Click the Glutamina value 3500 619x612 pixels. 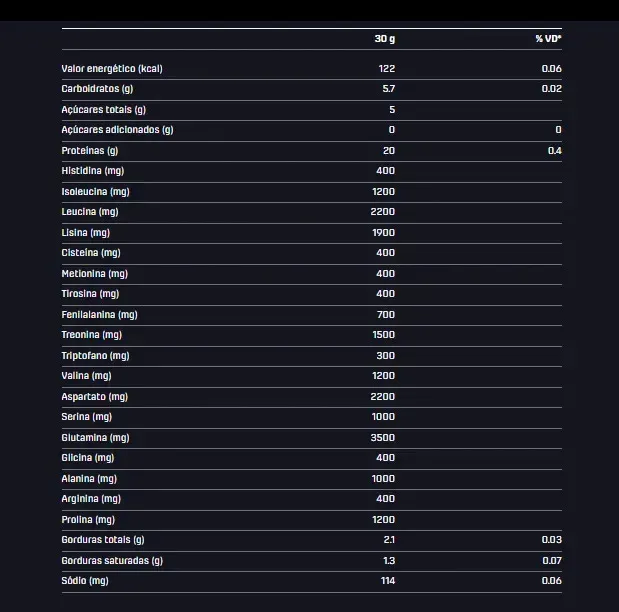pos(383,438)
